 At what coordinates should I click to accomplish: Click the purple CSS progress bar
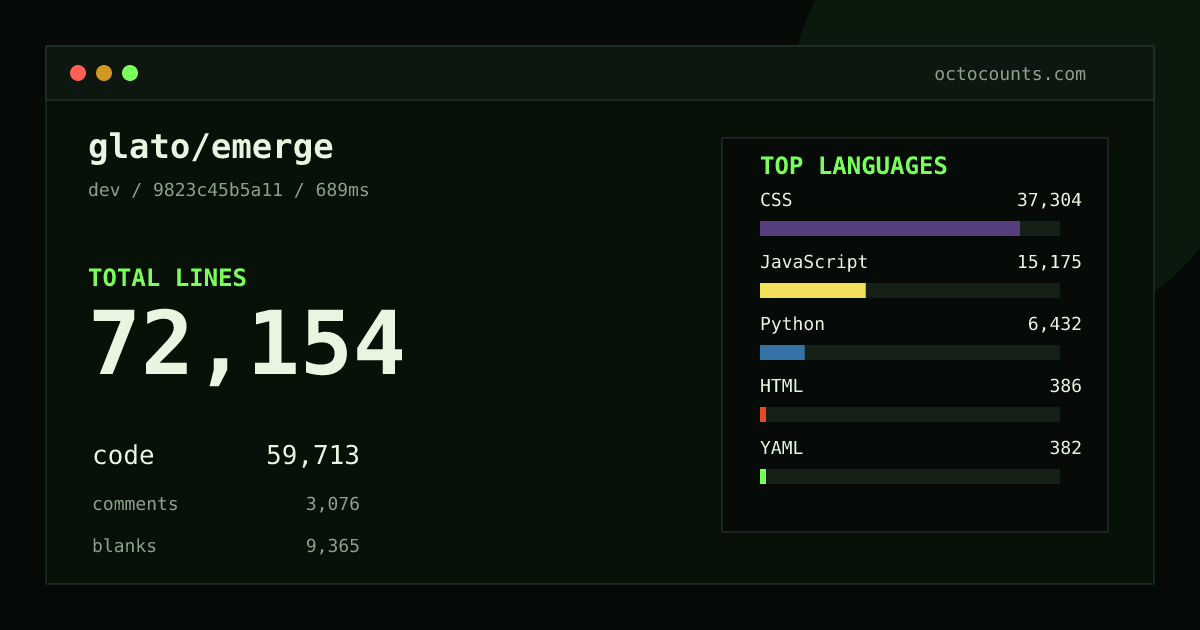click(x=890, y=228)
